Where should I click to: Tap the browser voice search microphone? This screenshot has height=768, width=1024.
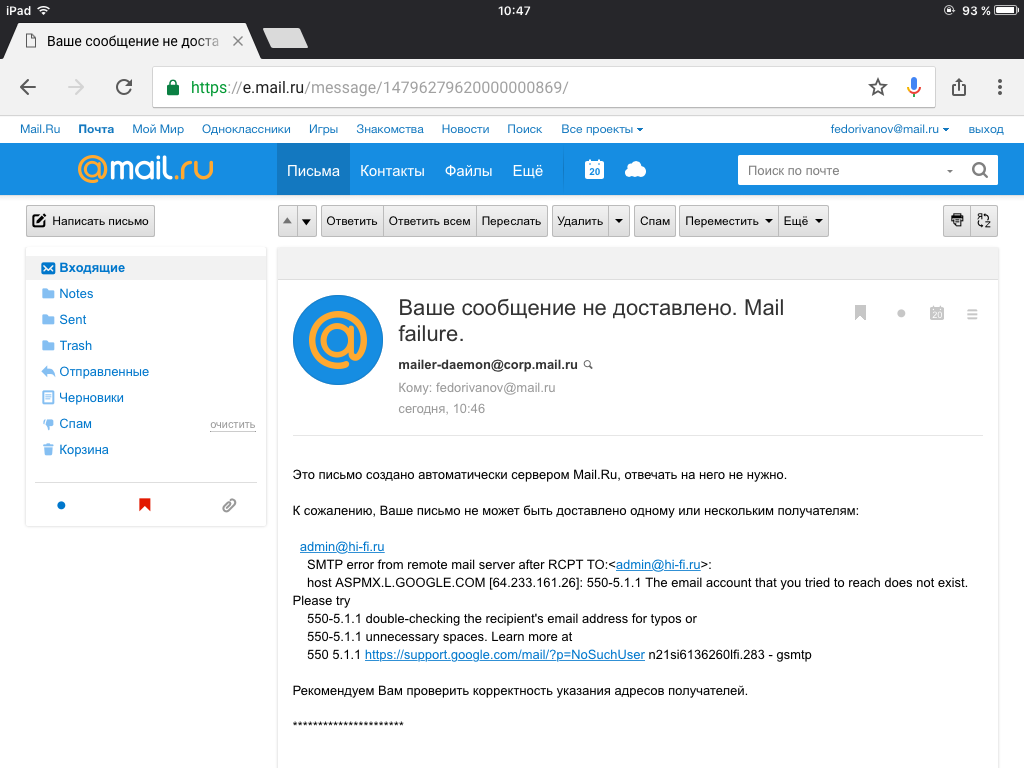[913, 87]
